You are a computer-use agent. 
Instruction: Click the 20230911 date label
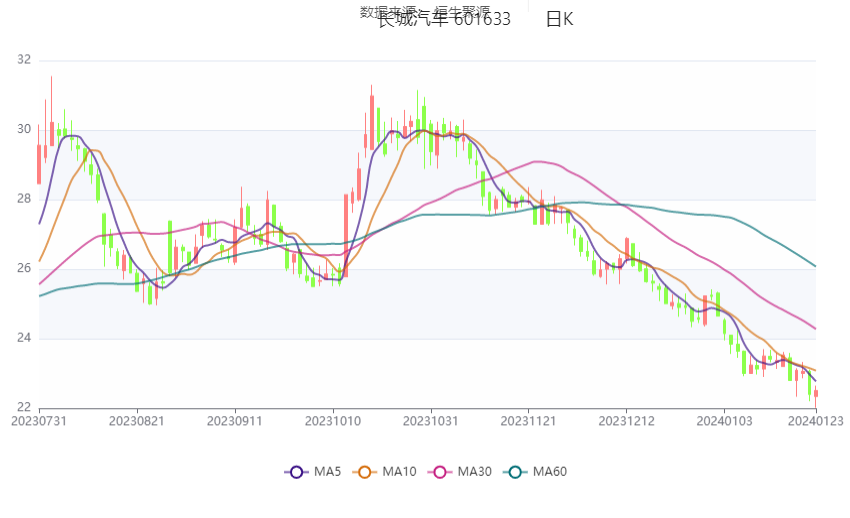click(x=235, y=421)
